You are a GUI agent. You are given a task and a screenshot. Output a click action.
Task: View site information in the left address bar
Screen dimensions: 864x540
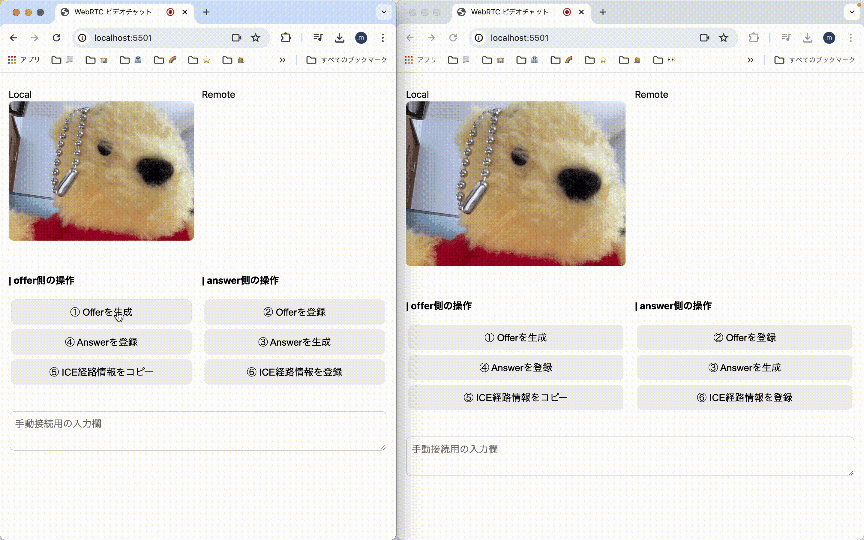pyautogui.click(x=82, y=38)
